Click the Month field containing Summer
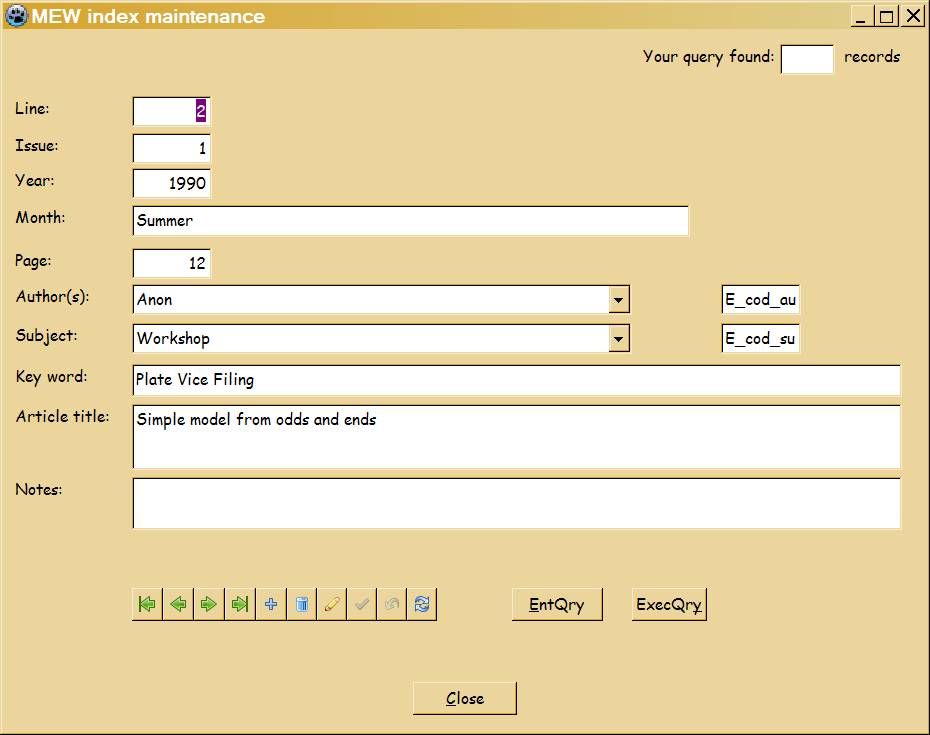 pyautogui.click(x=410, y=221)
